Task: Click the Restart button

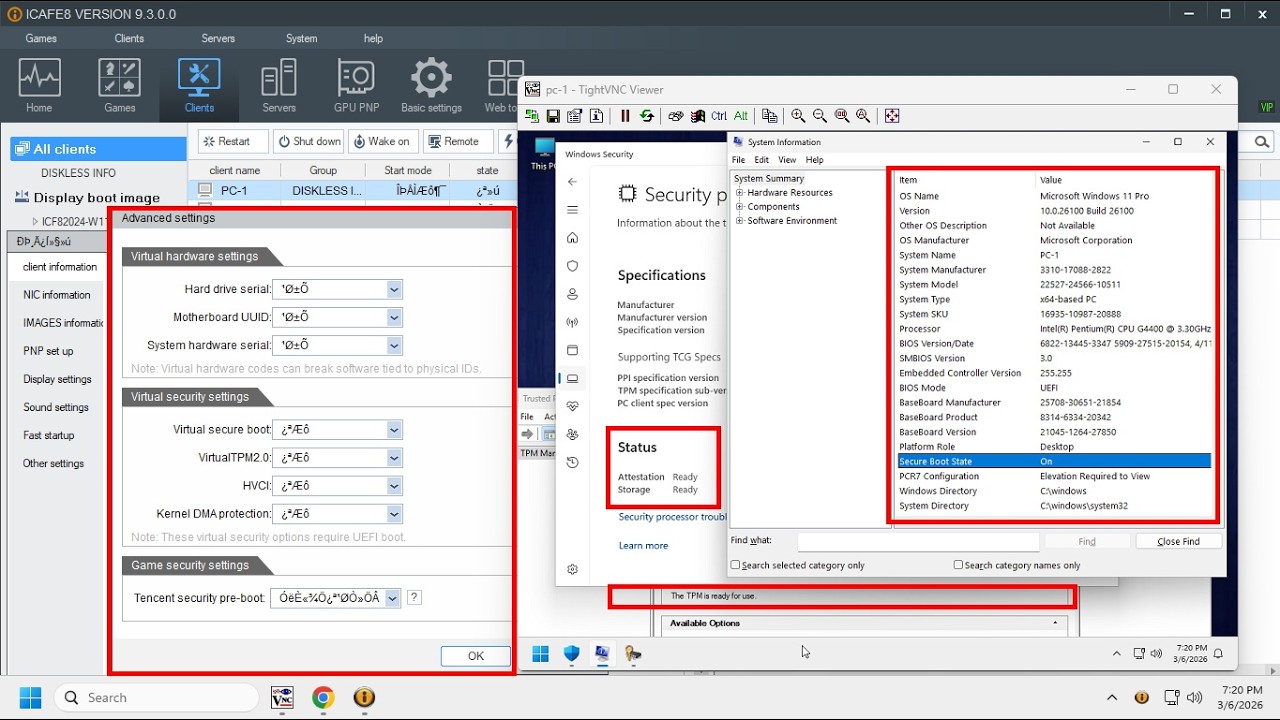Action: click(233, 141)
